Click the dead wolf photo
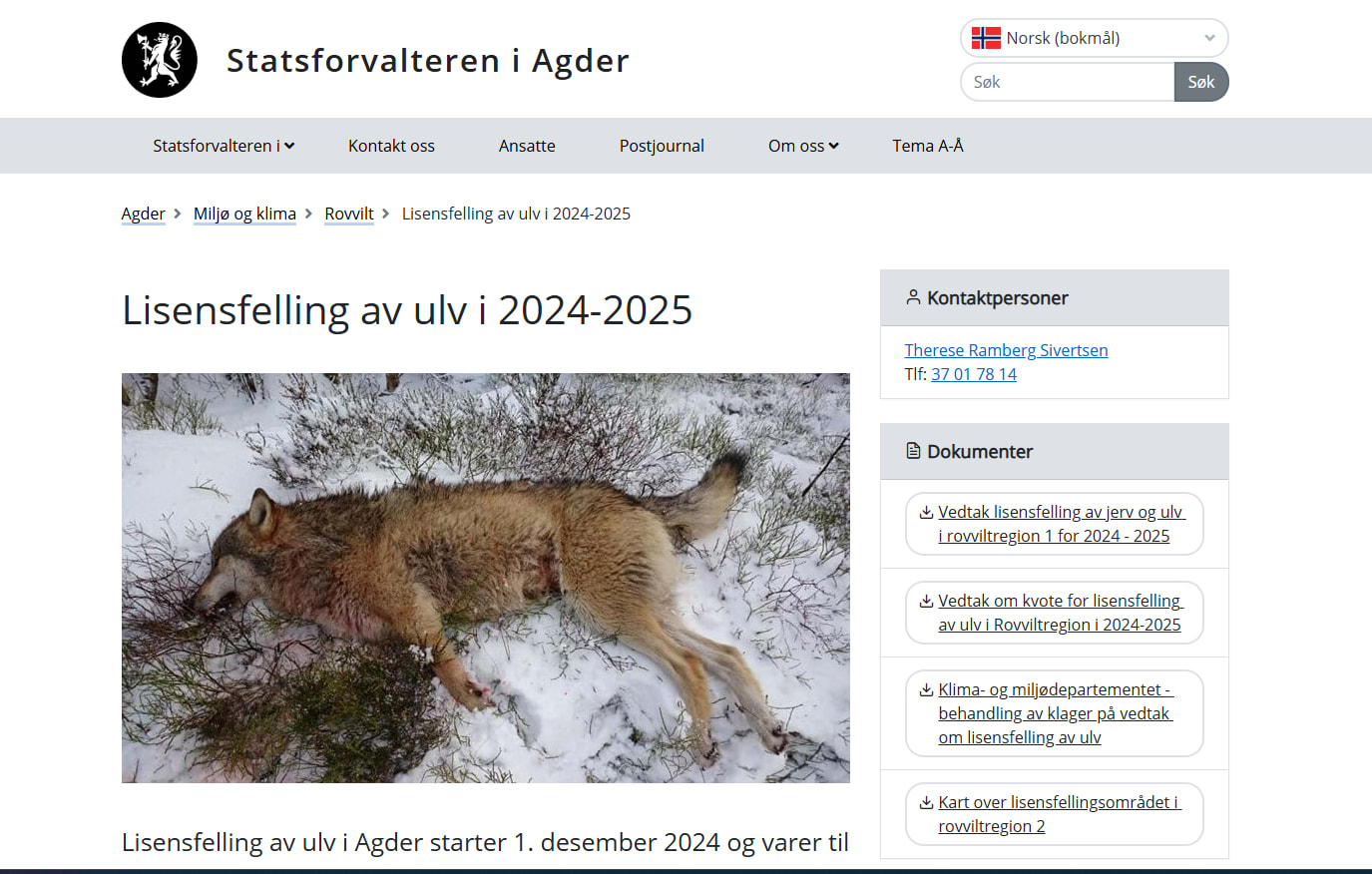Viewport: 1372px width, 874px height. tap(486, 578)
